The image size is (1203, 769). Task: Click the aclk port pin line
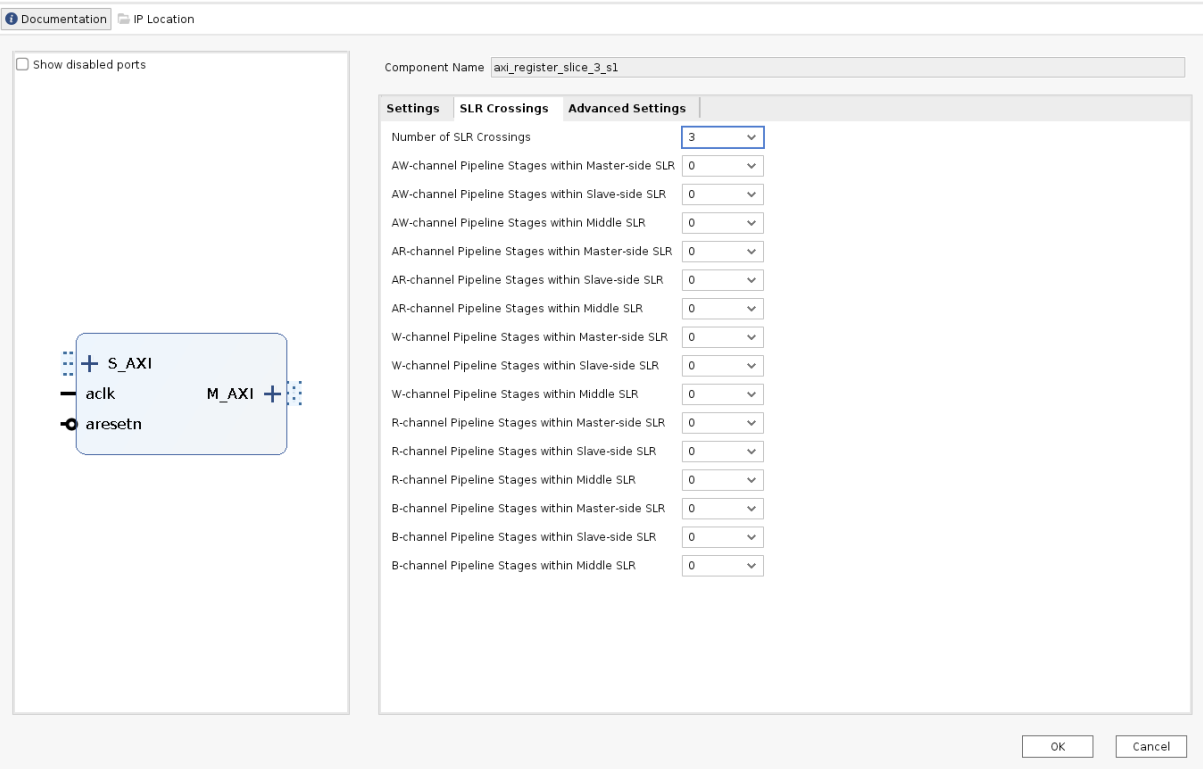(68, 394)
